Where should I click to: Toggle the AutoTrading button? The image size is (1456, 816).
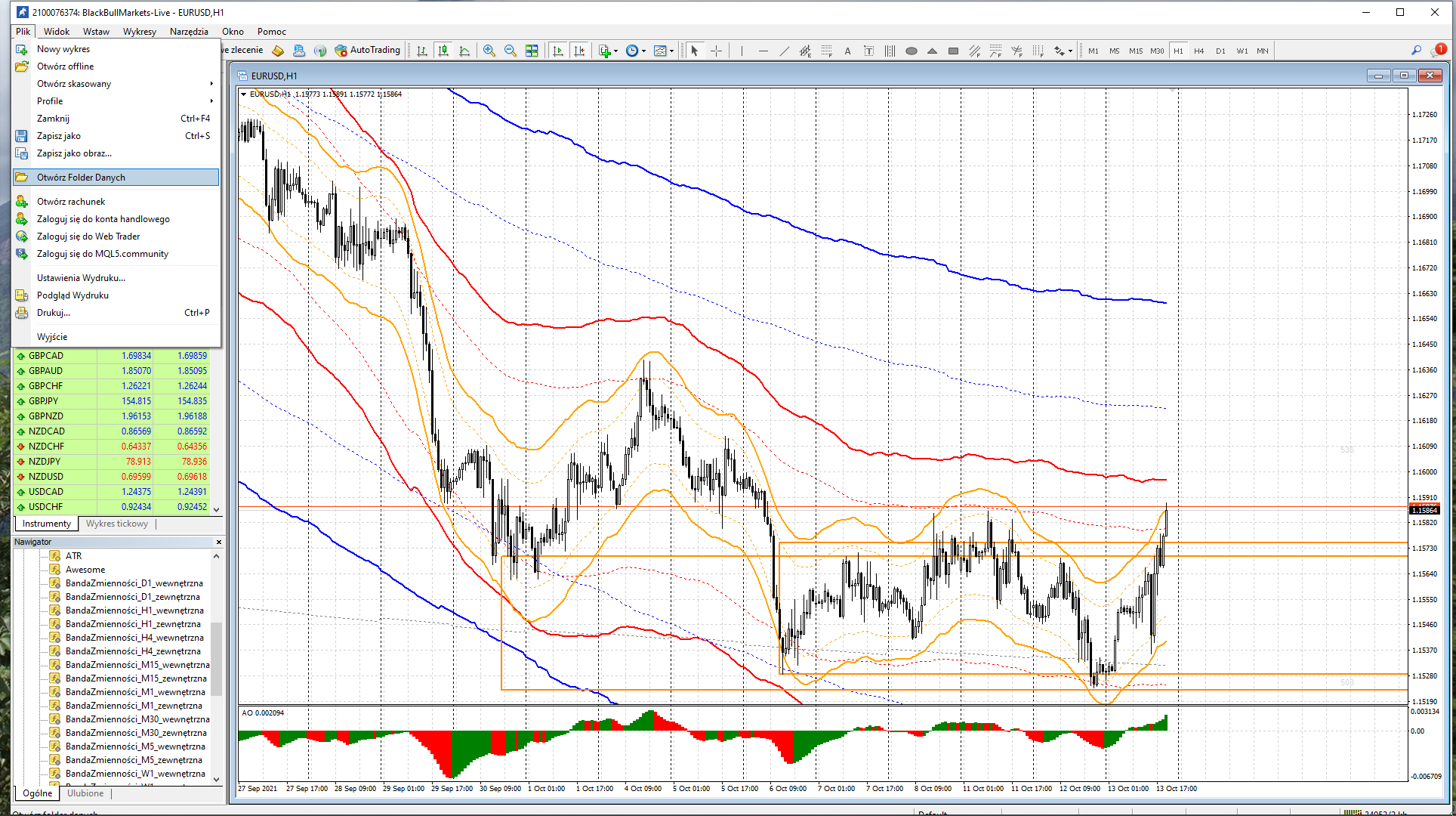click(368, 50)
